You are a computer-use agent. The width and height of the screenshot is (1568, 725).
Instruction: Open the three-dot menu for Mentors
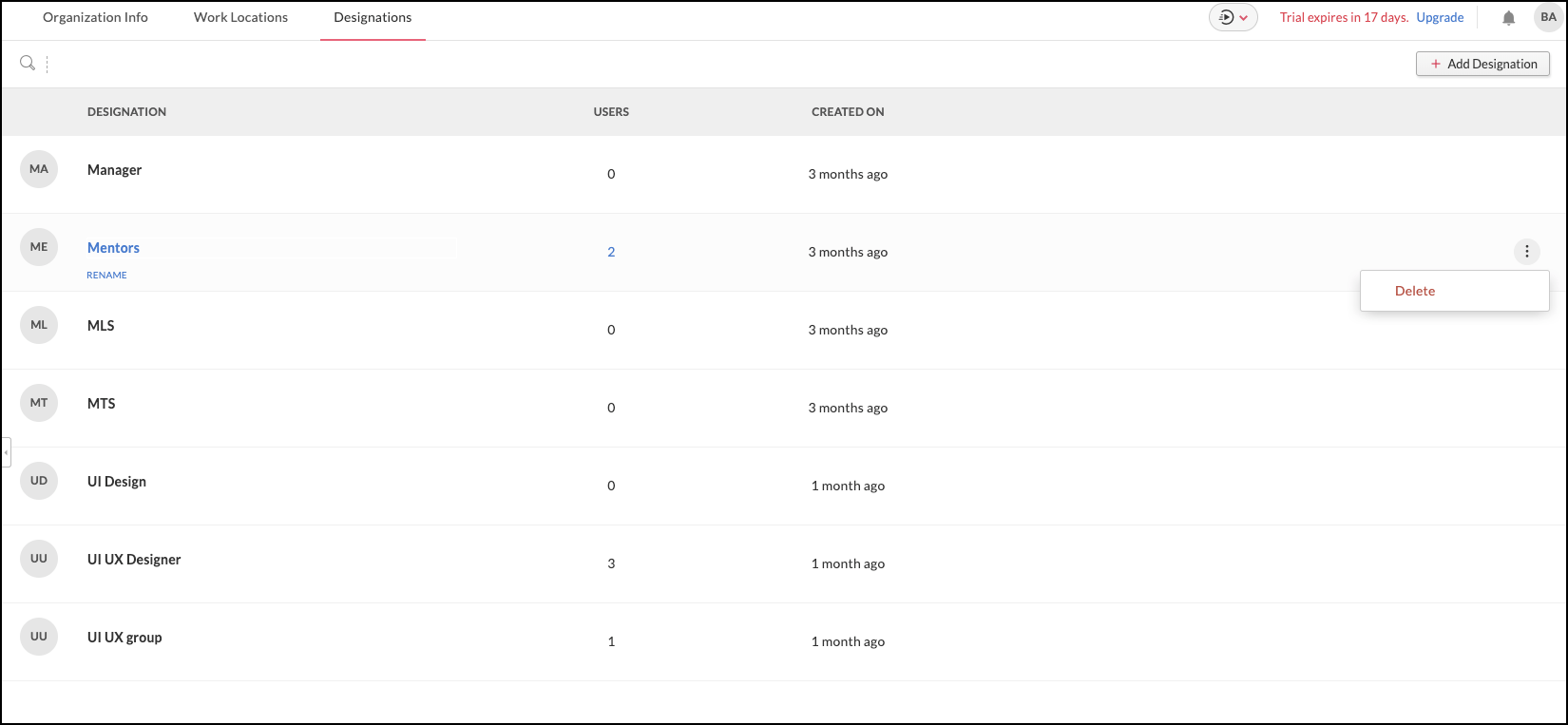(1526, 252)
